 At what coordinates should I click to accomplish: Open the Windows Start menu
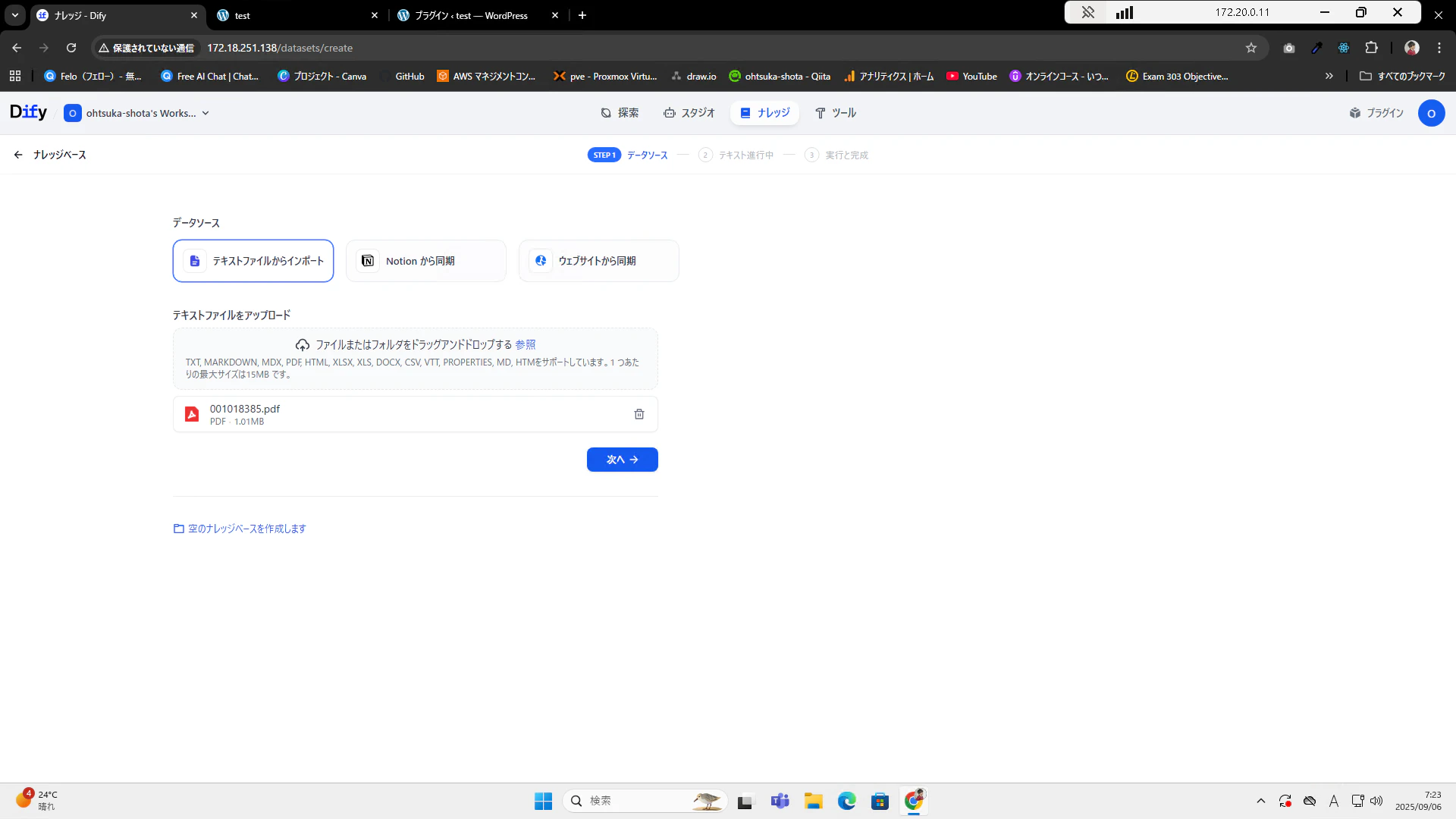coord(543,801)
